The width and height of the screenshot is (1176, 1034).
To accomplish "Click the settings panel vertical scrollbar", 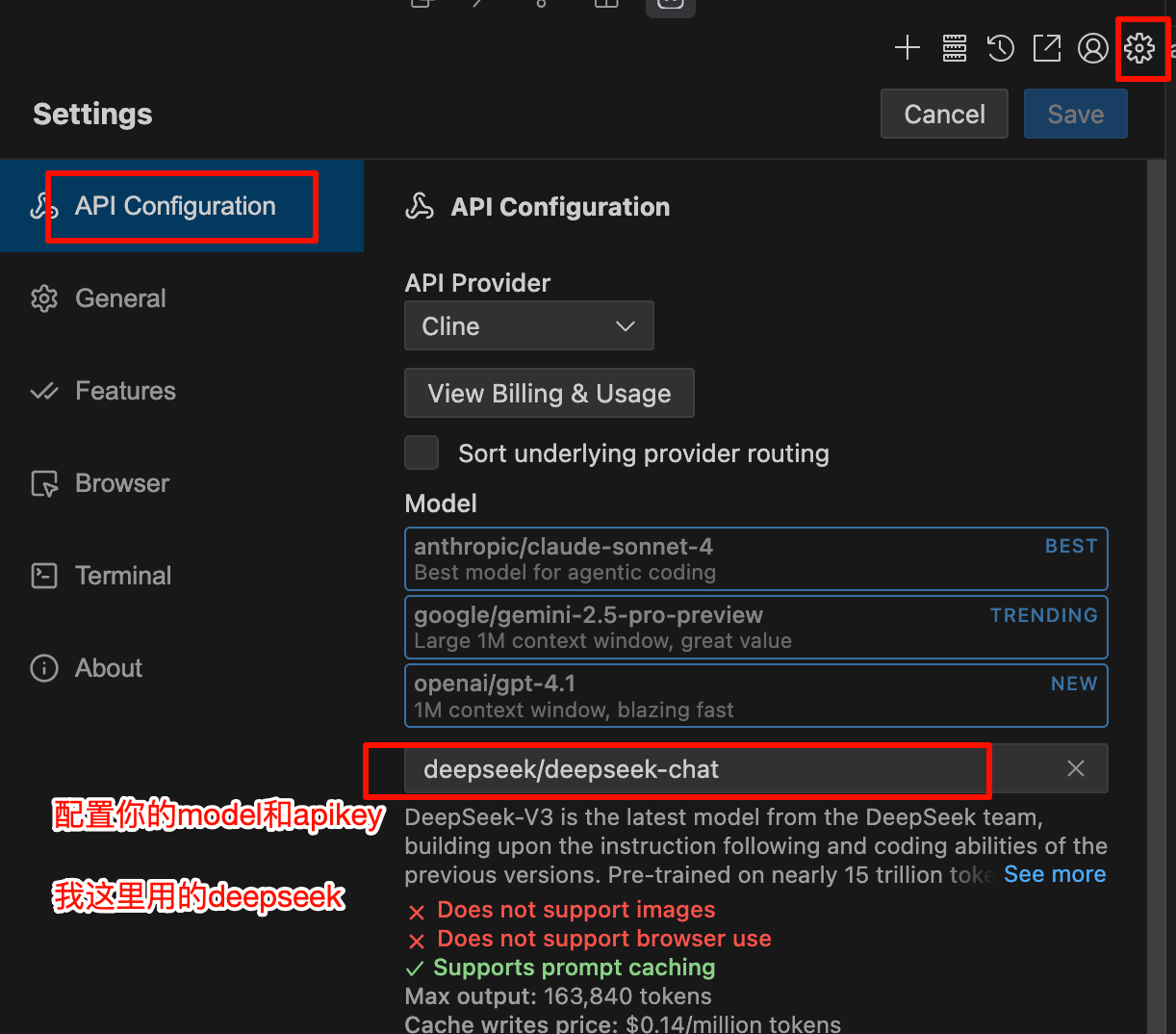I will [x=1156, y=596].
